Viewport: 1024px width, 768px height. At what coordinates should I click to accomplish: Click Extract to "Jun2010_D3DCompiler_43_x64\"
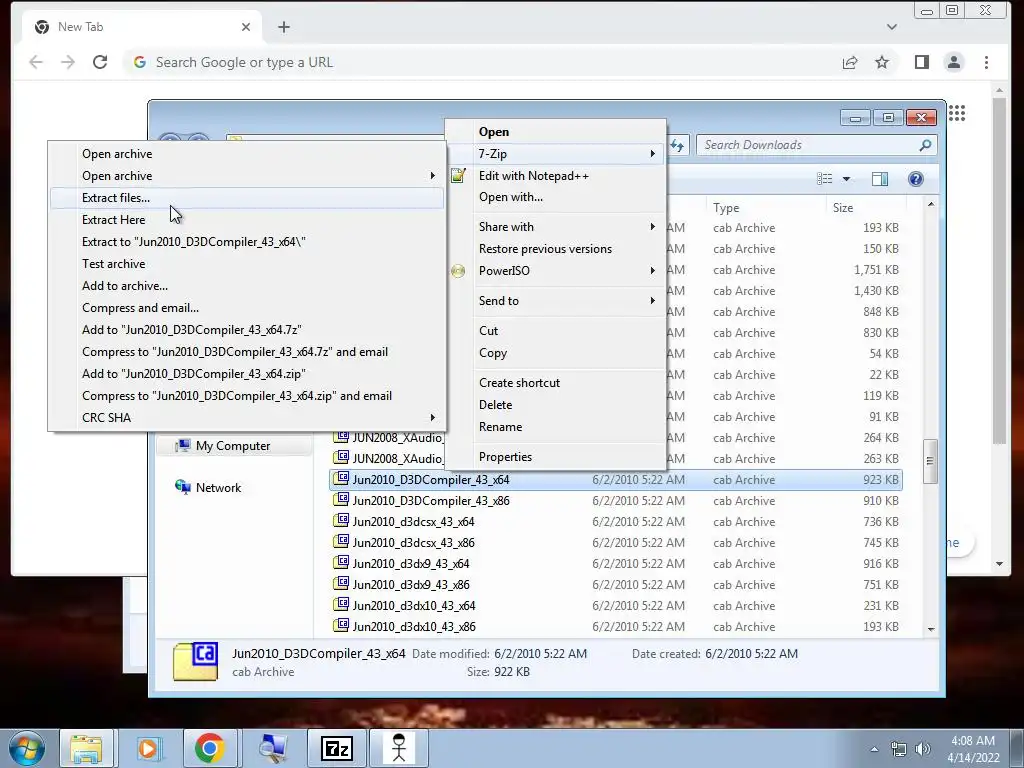[247, 242]
